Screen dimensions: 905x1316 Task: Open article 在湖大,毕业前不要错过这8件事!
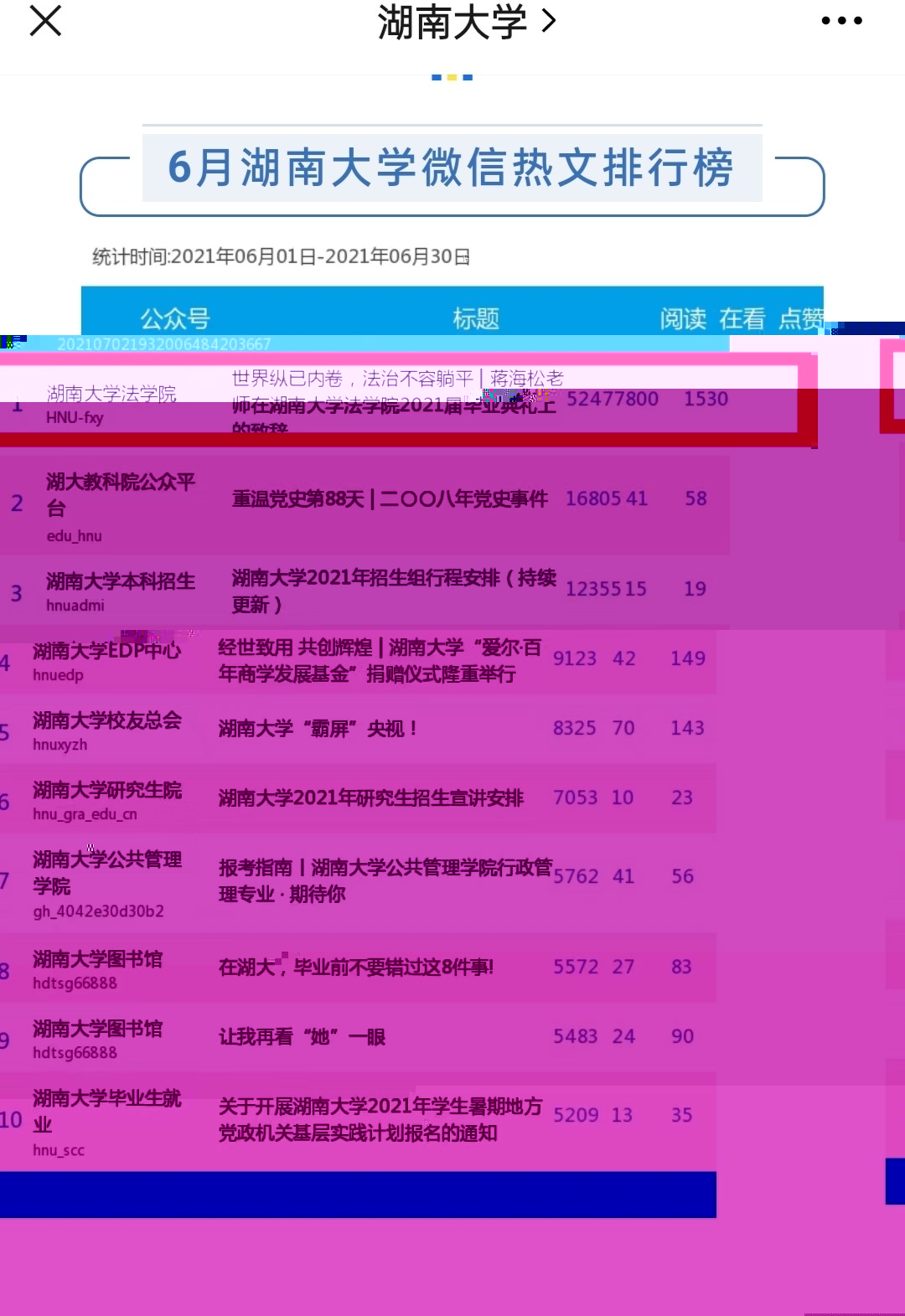click(x=355, y=968)
